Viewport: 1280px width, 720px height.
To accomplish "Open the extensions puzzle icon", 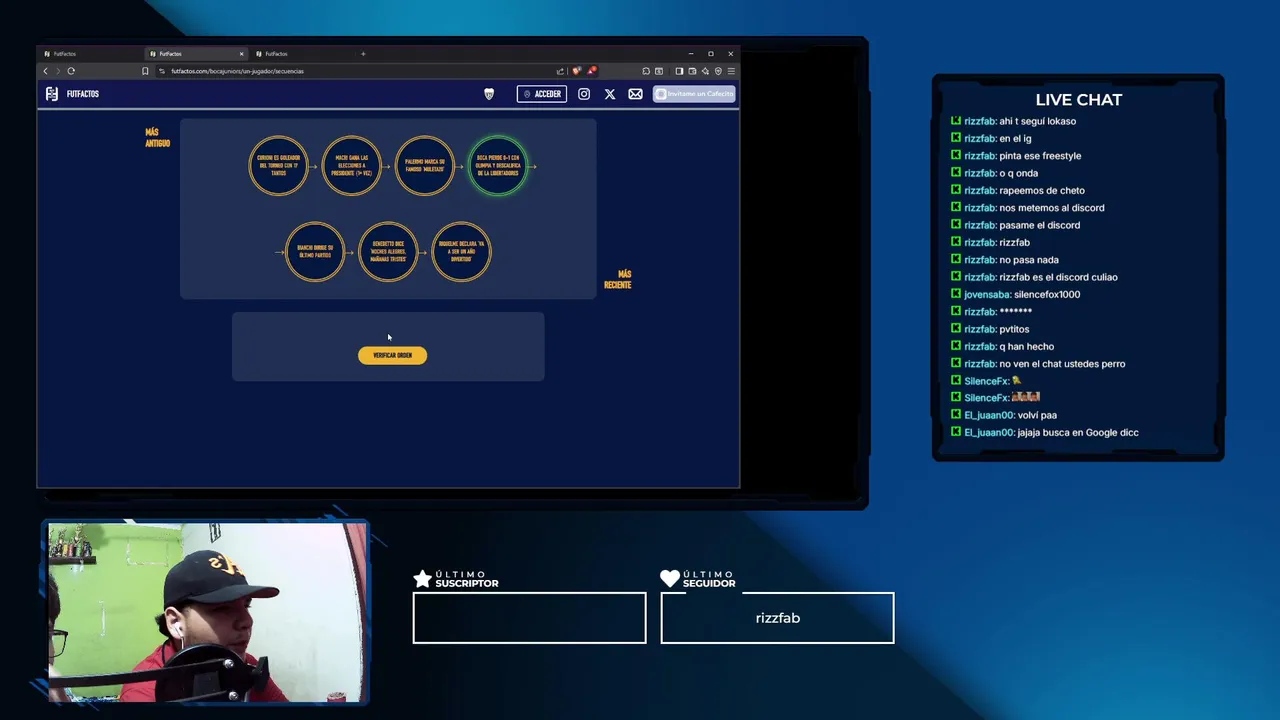I will point(646,71).
